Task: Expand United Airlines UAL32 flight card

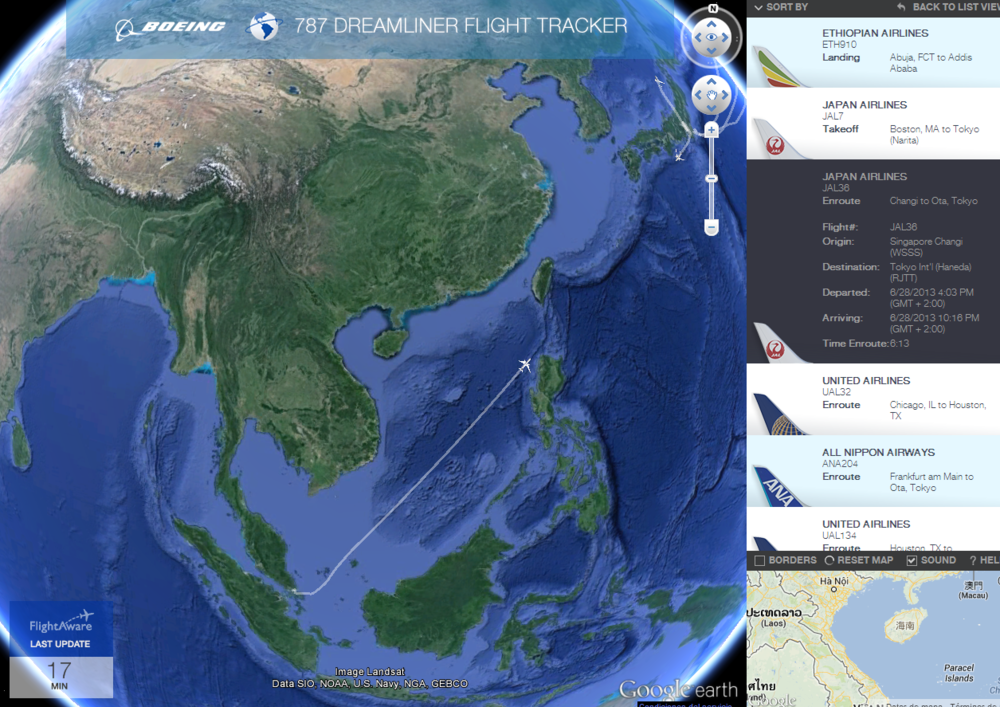Action: 873,400
